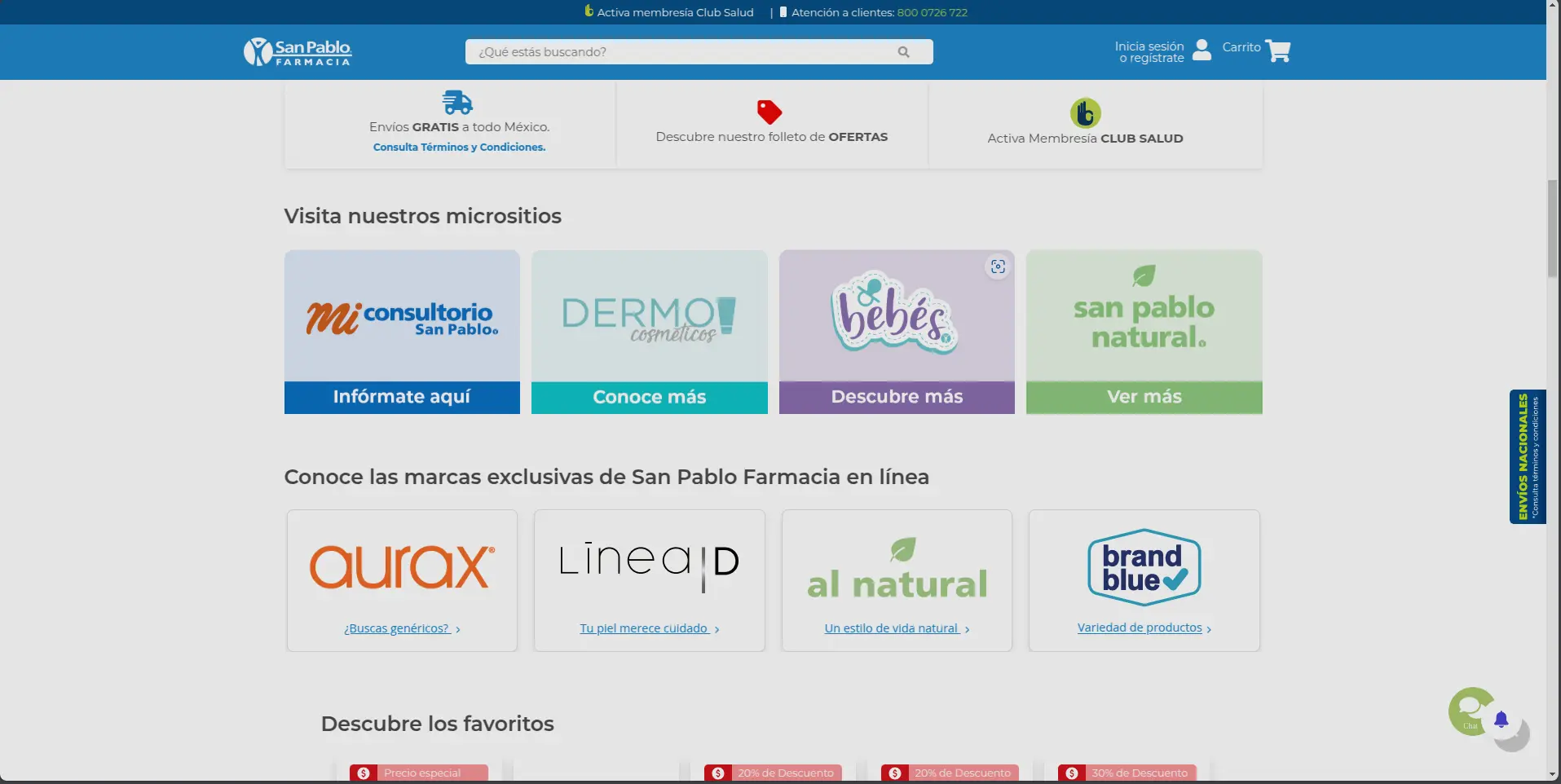Click the green Club Salud hand icon
This screenshot has width=1561, height=784.
coord(1085,113)
